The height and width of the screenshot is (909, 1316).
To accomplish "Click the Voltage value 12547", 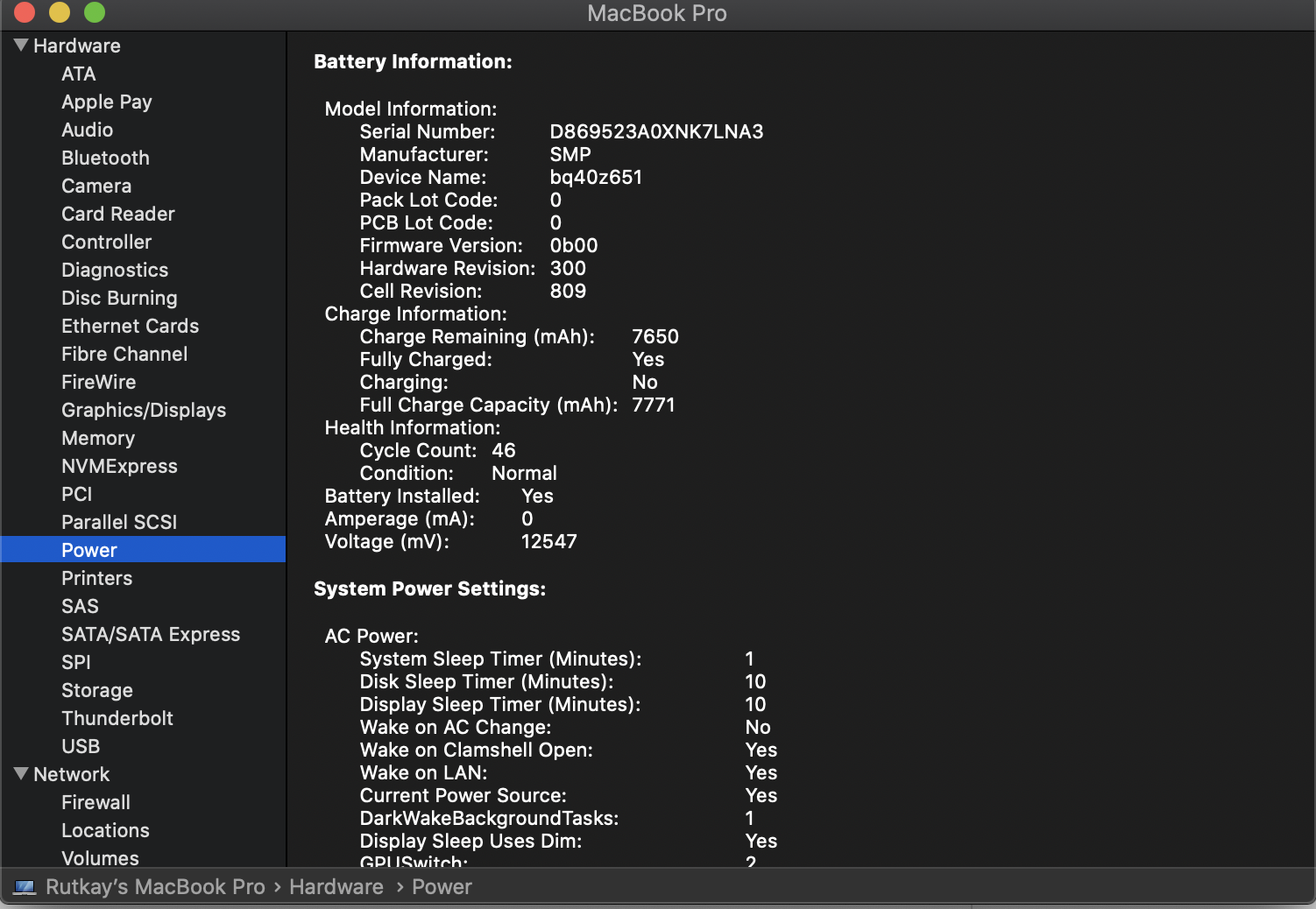I will [x=549, y=541].
